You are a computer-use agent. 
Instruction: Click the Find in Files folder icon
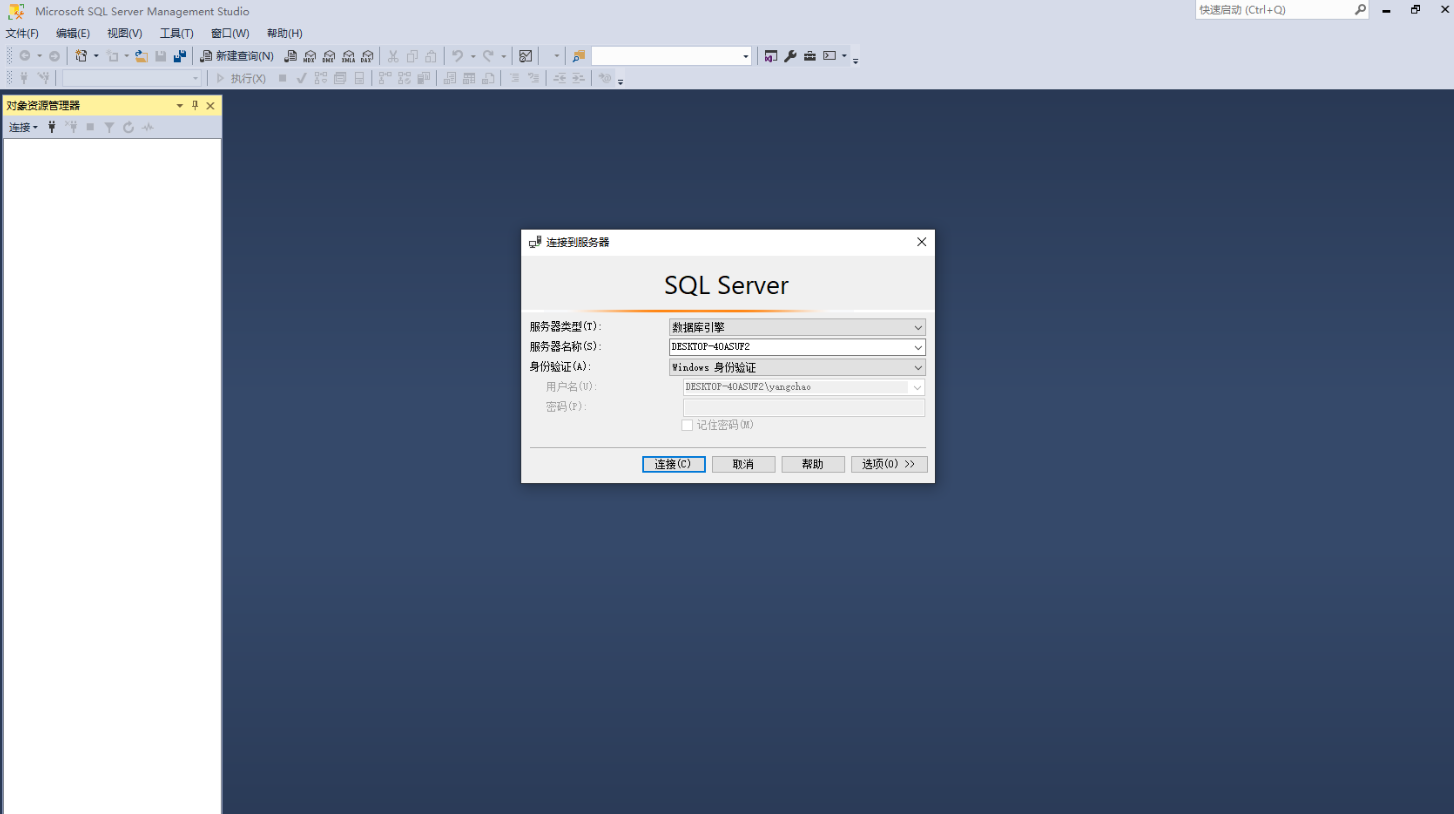point(578,56)
